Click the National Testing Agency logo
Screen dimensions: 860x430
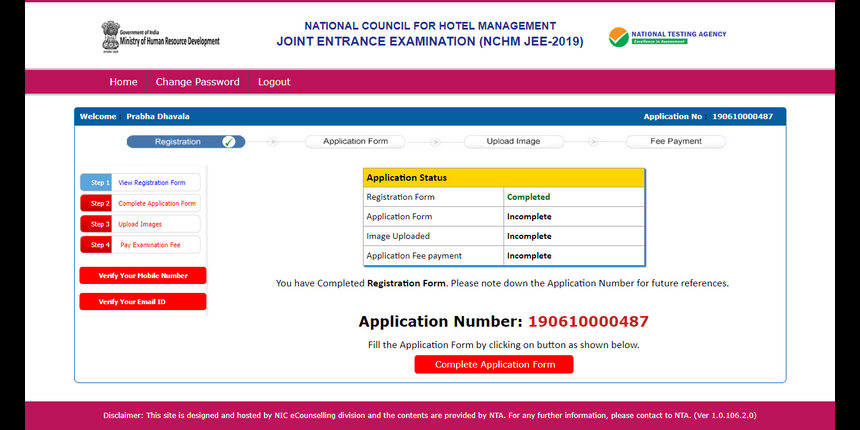coord(667,37)
